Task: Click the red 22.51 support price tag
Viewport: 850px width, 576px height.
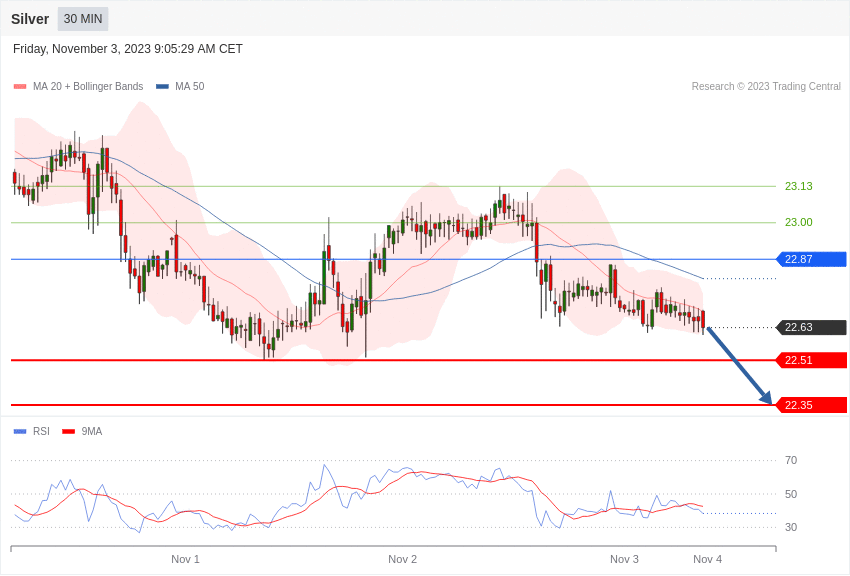Action: click(x=812, y=360)
